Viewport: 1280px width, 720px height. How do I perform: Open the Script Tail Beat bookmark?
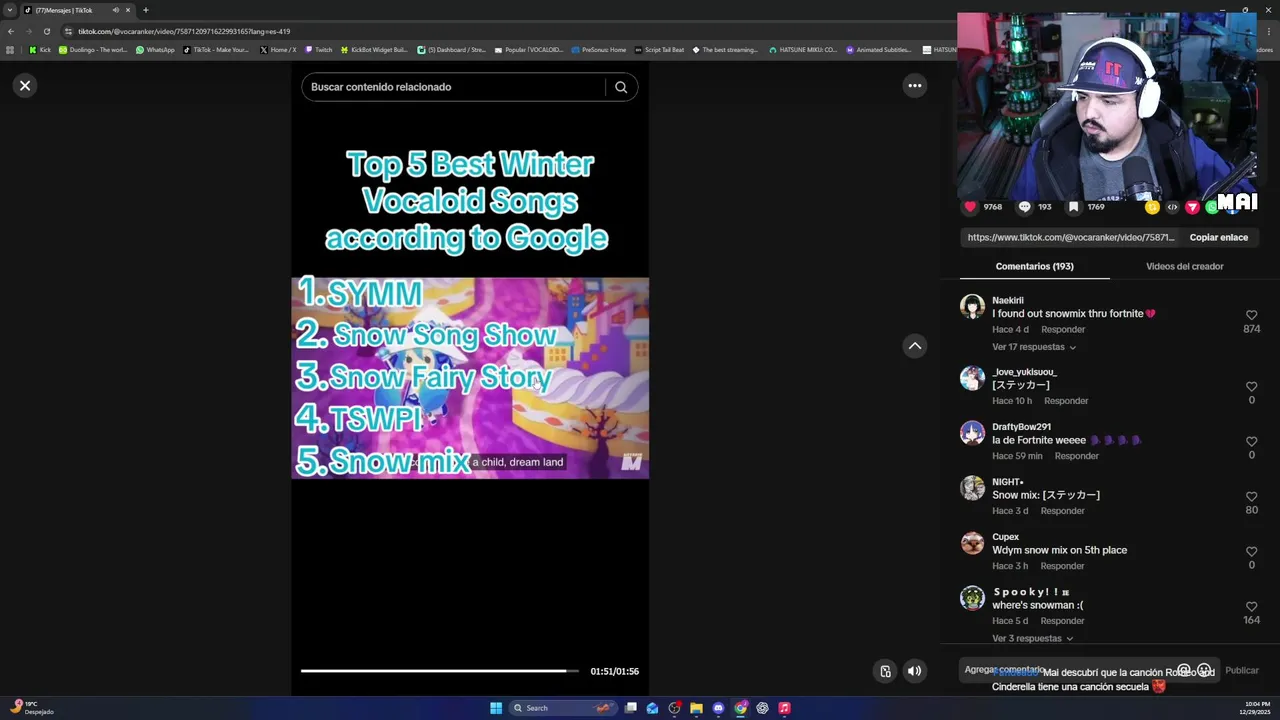[x=659, y=50]
